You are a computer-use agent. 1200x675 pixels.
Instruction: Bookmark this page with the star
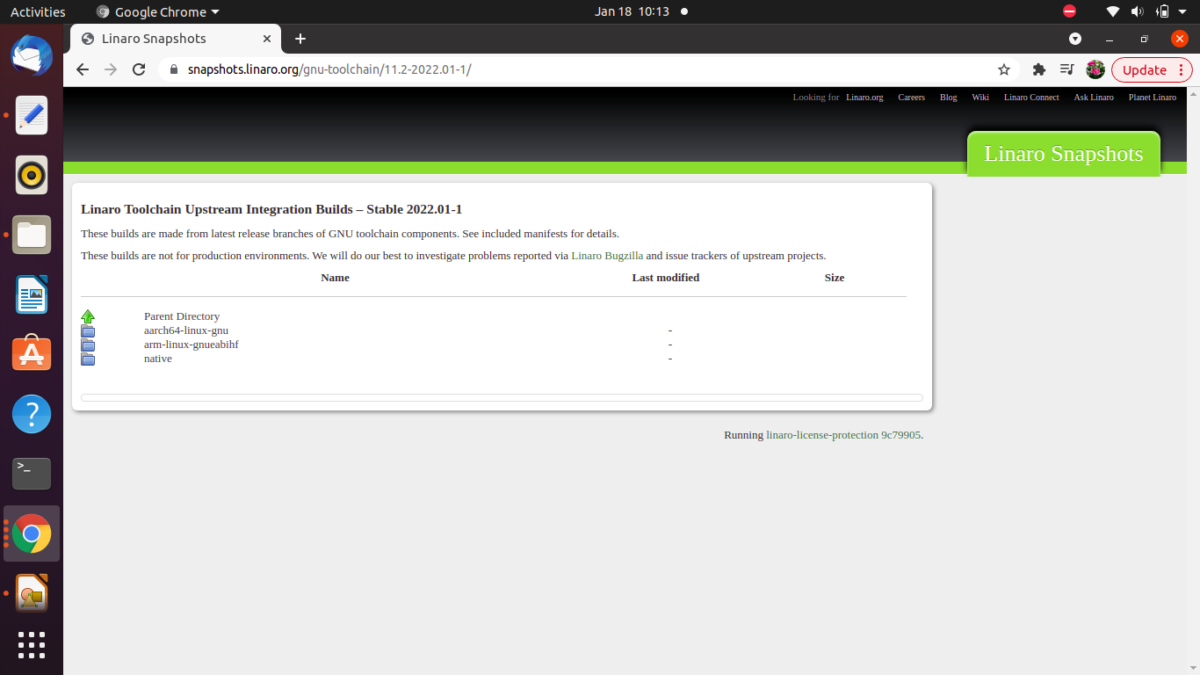pyautogui.click(x=1004, y=70)
